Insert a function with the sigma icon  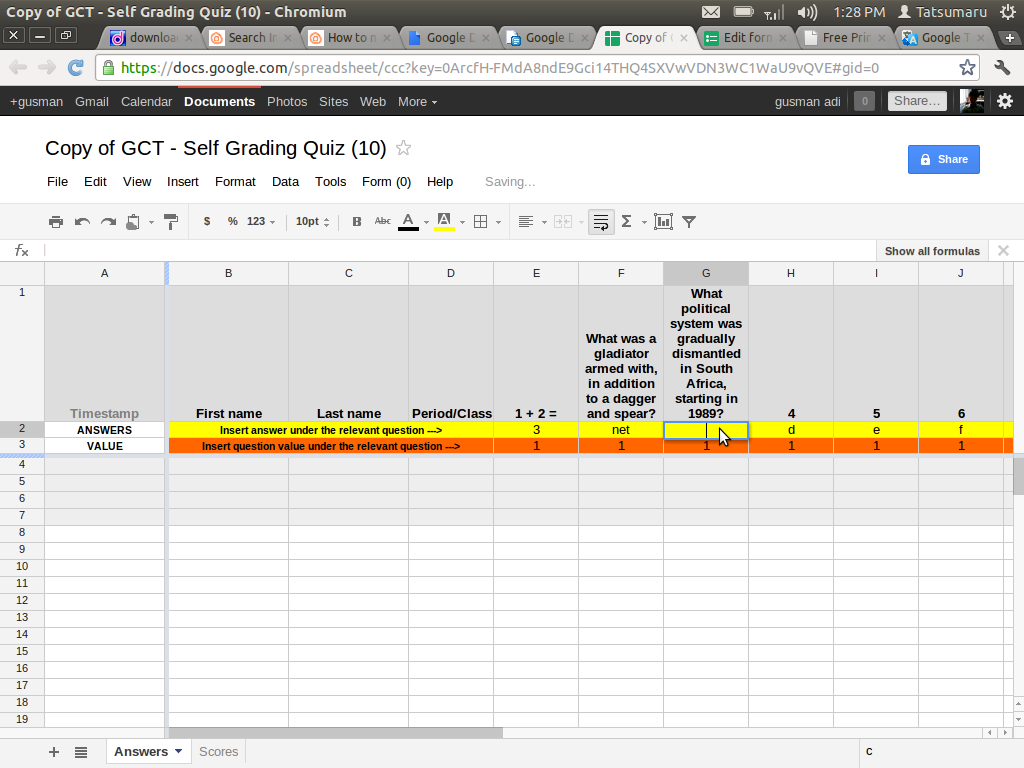[x=628, y=221]
